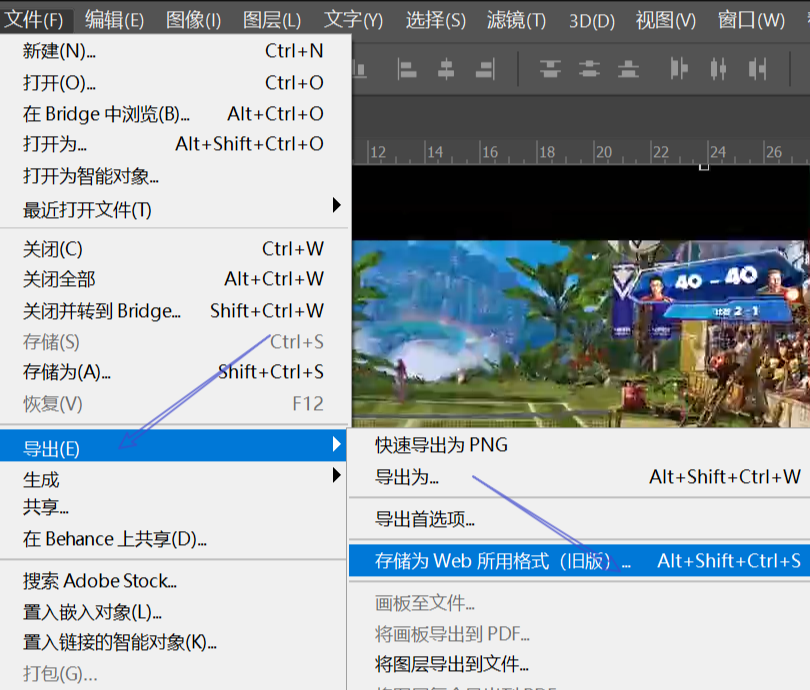Click the distribute left edges icon
This screenshot has height=690, width=810.
click(680, 69)
